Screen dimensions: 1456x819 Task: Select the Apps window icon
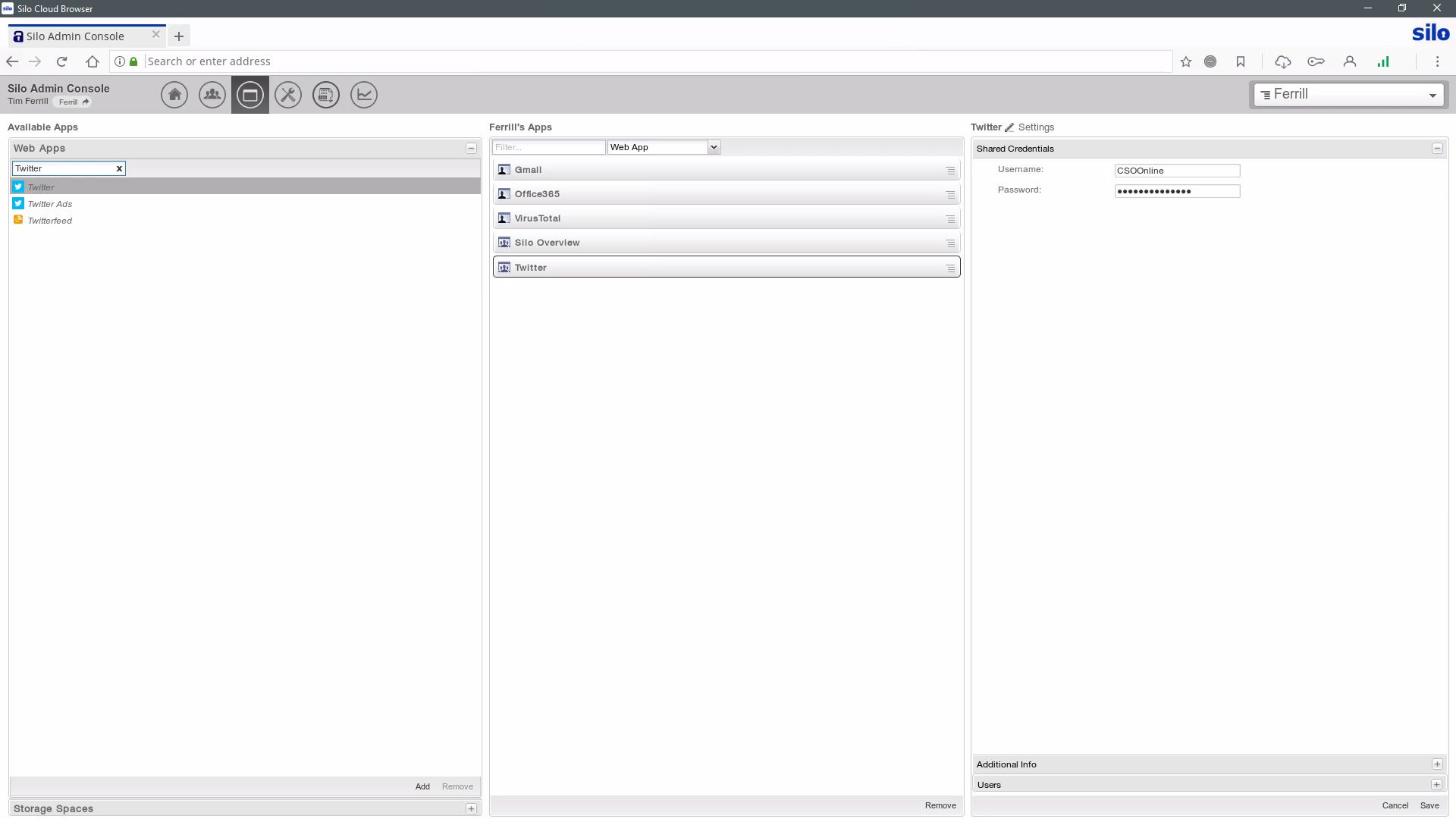(x=250, y=95)
